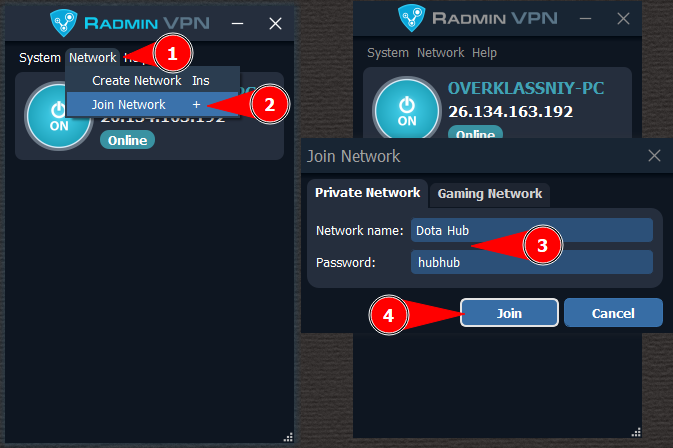The image size is (673, 448).
Task: Click the OVERKLASSNIY-PC computer name
Action: (x=526, y=88)
